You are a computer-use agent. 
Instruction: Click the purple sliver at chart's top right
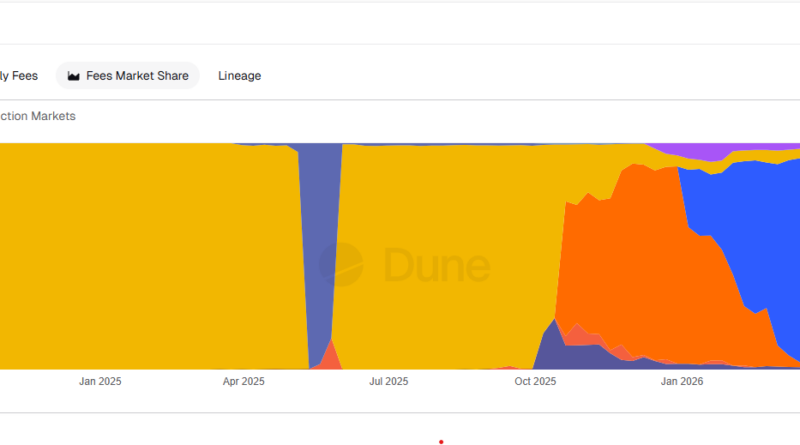click(x=690, y=151)
